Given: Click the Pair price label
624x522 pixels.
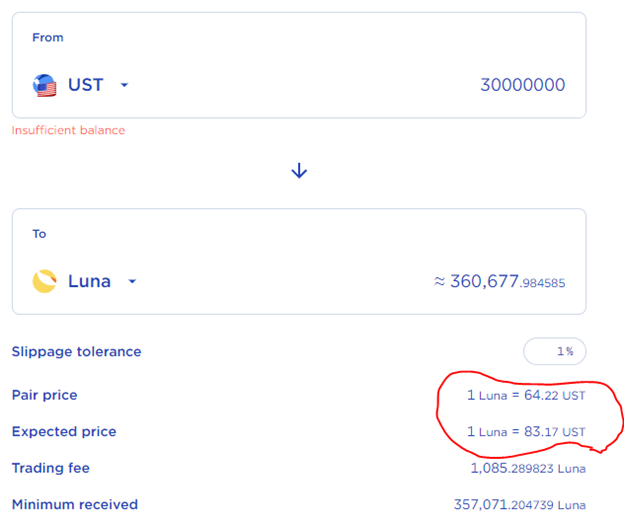Looking at the screenshot, I should [x=45, y=395].
